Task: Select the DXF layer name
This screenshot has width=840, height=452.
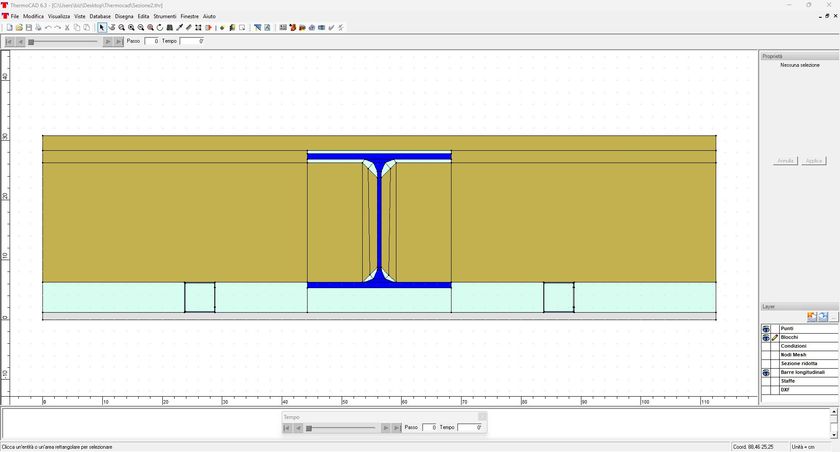Action: [x=785, y=390]
